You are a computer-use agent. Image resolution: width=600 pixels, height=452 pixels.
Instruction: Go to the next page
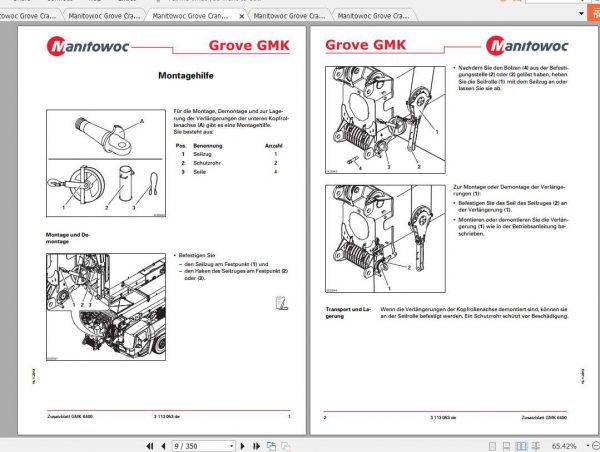point(243,446)
